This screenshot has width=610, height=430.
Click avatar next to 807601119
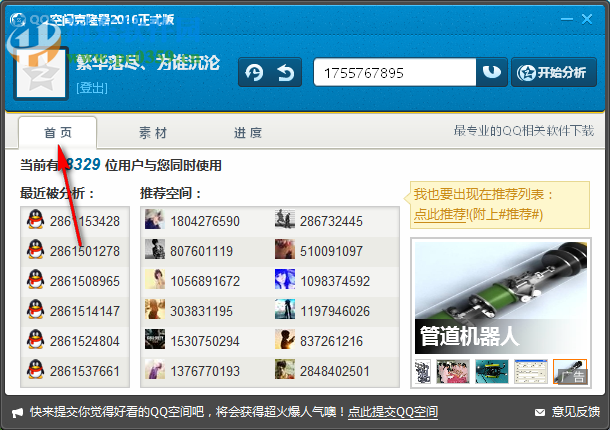click(x=155, y=249)
